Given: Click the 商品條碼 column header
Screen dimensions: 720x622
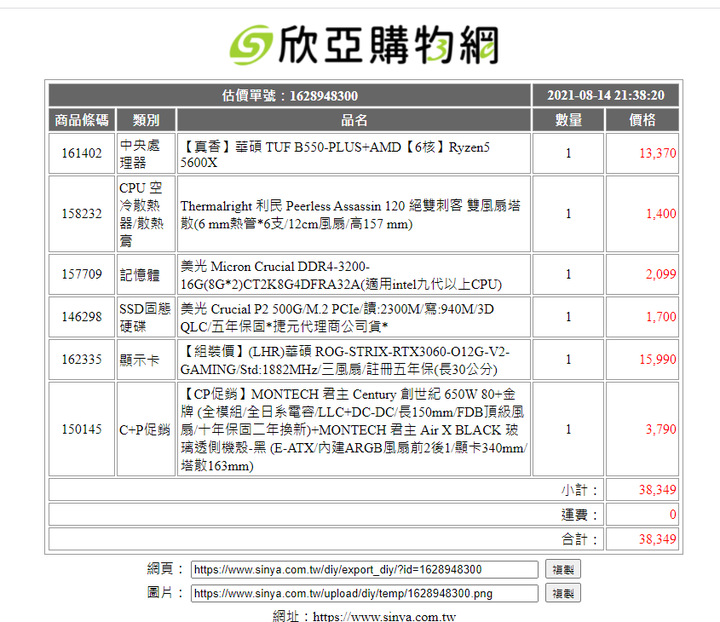Looking at the screenshot, I should [82, 120].
